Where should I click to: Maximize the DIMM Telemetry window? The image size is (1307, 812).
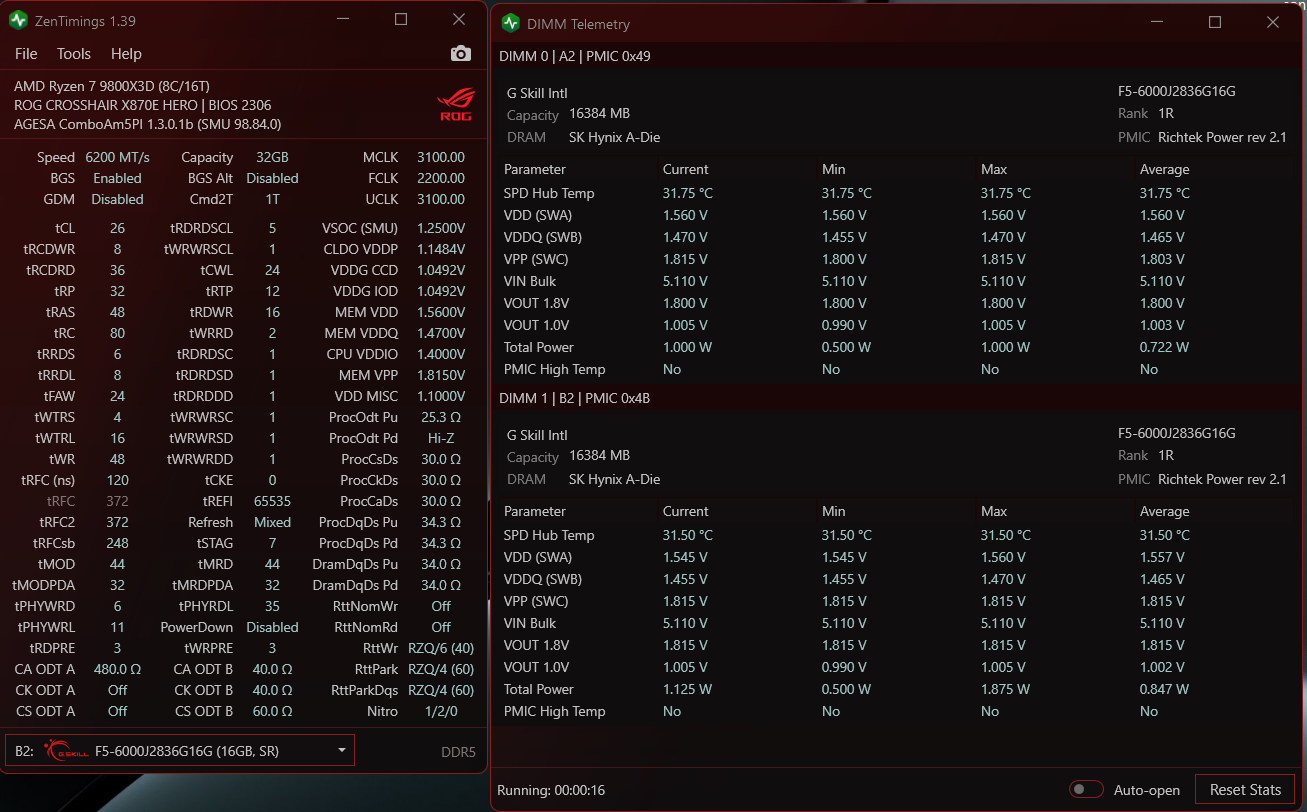pyautogui.click(x=1215, y=22)
